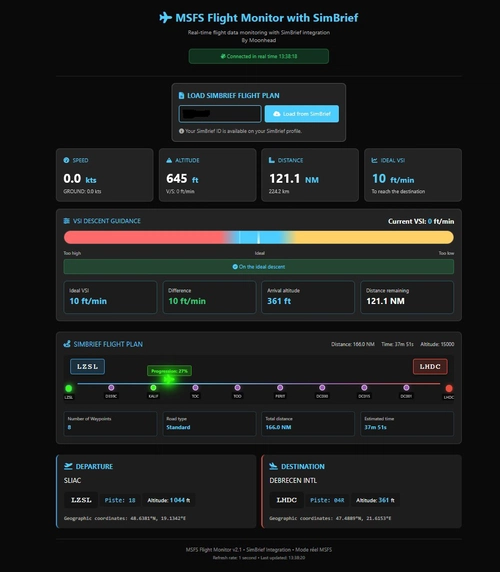Image resolution: width=500 pixels, height=572 pixels.
Task: Click the chart icon in the Ideal VSI card
Action: [374, 160]
